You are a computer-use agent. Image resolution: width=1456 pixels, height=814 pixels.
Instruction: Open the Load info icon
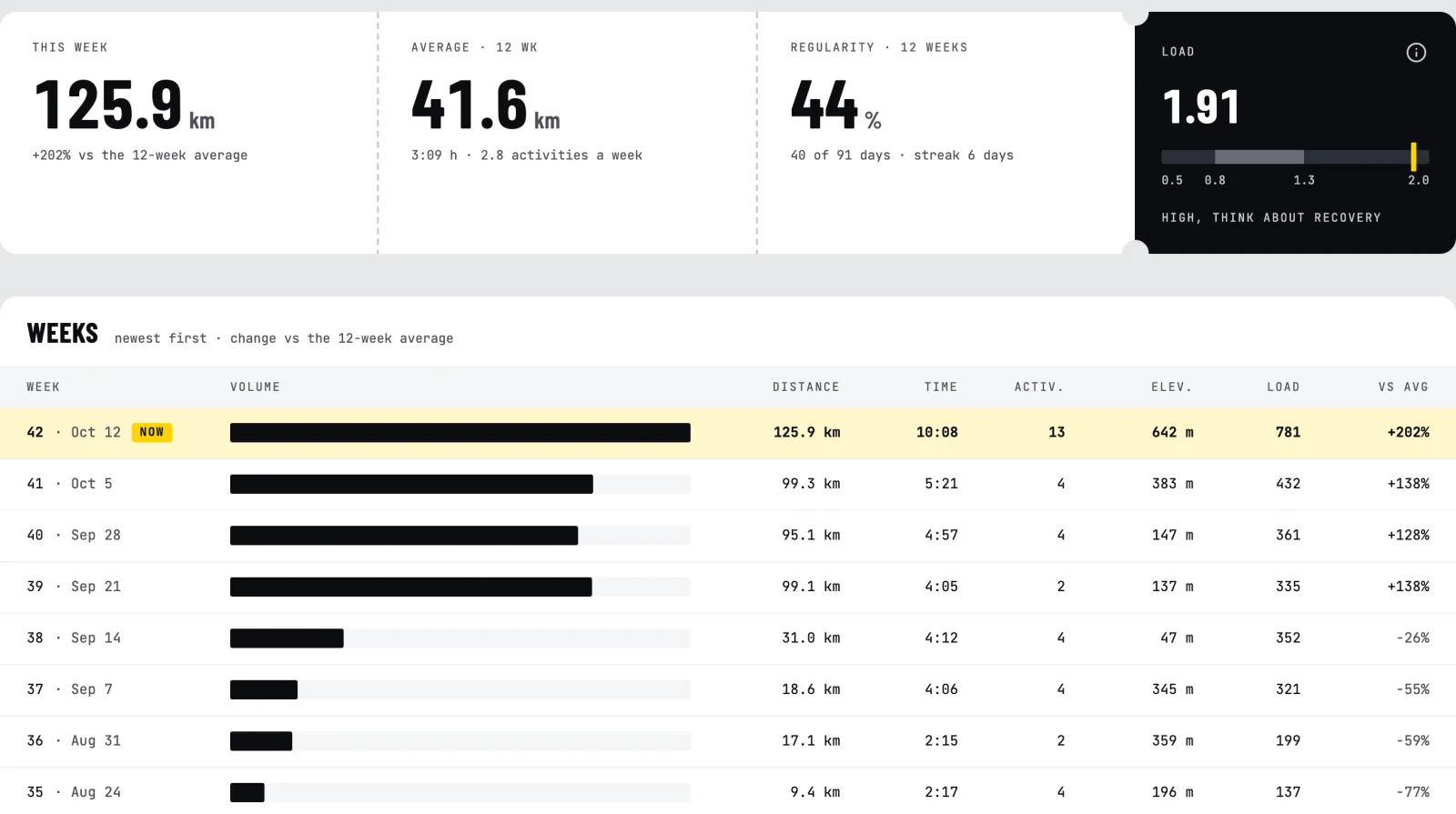1416,53
